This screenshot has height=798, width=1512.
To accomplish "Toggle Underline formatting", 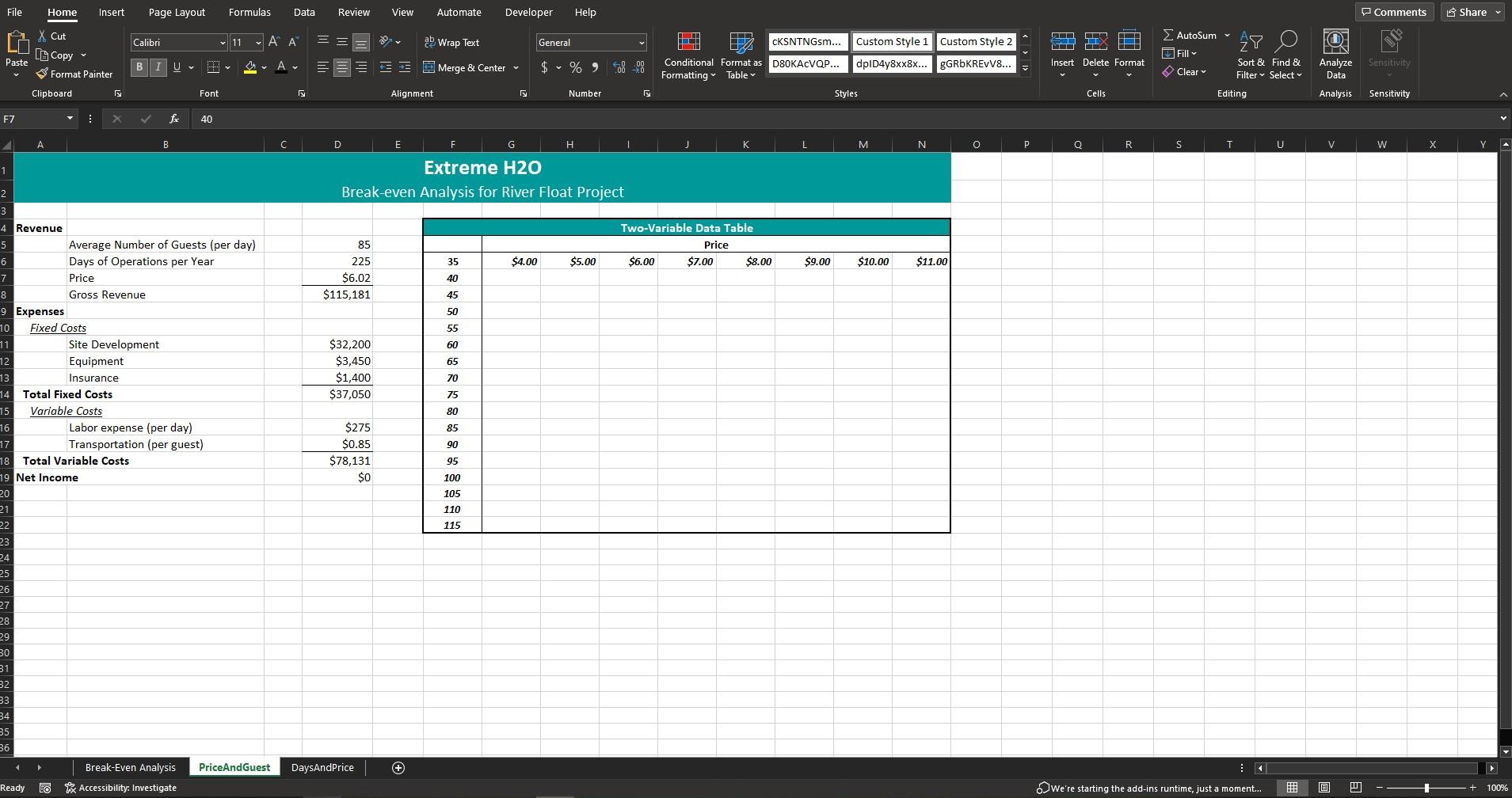I will pos(177,67).
